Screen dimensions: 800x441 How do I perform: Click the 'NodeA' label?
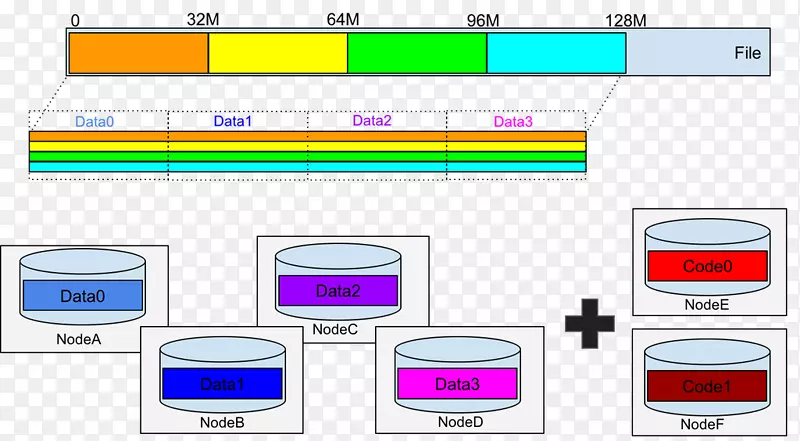(x=79, y=339)
